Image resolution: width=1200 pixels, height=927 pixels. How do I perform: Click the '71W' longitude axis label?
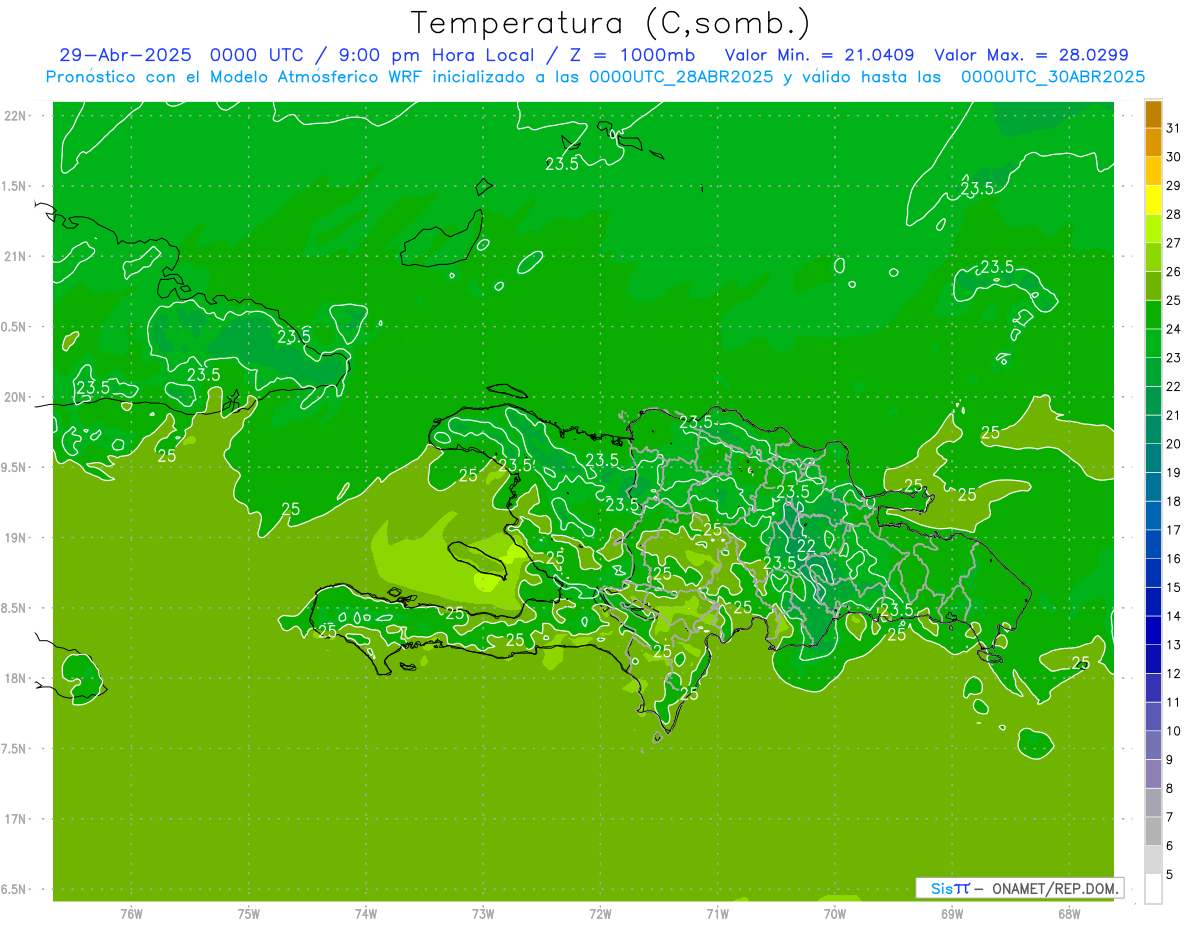tap(718, 914)
